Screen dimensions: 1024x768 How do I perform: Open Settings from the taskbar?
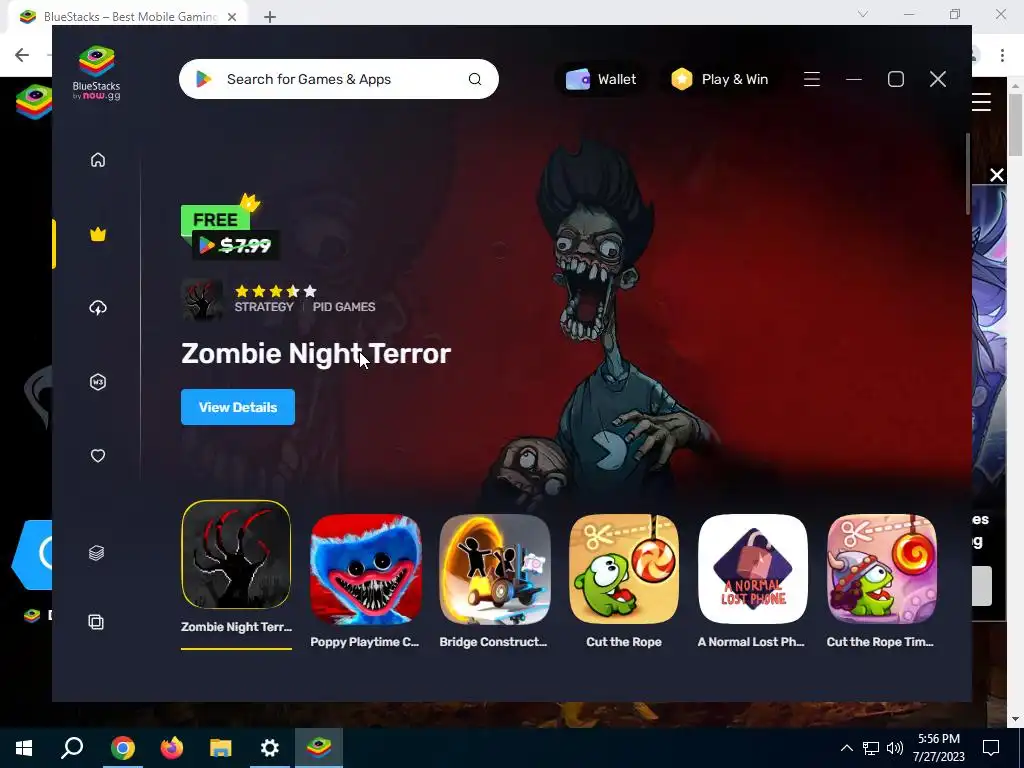click(x=270, y=748)
